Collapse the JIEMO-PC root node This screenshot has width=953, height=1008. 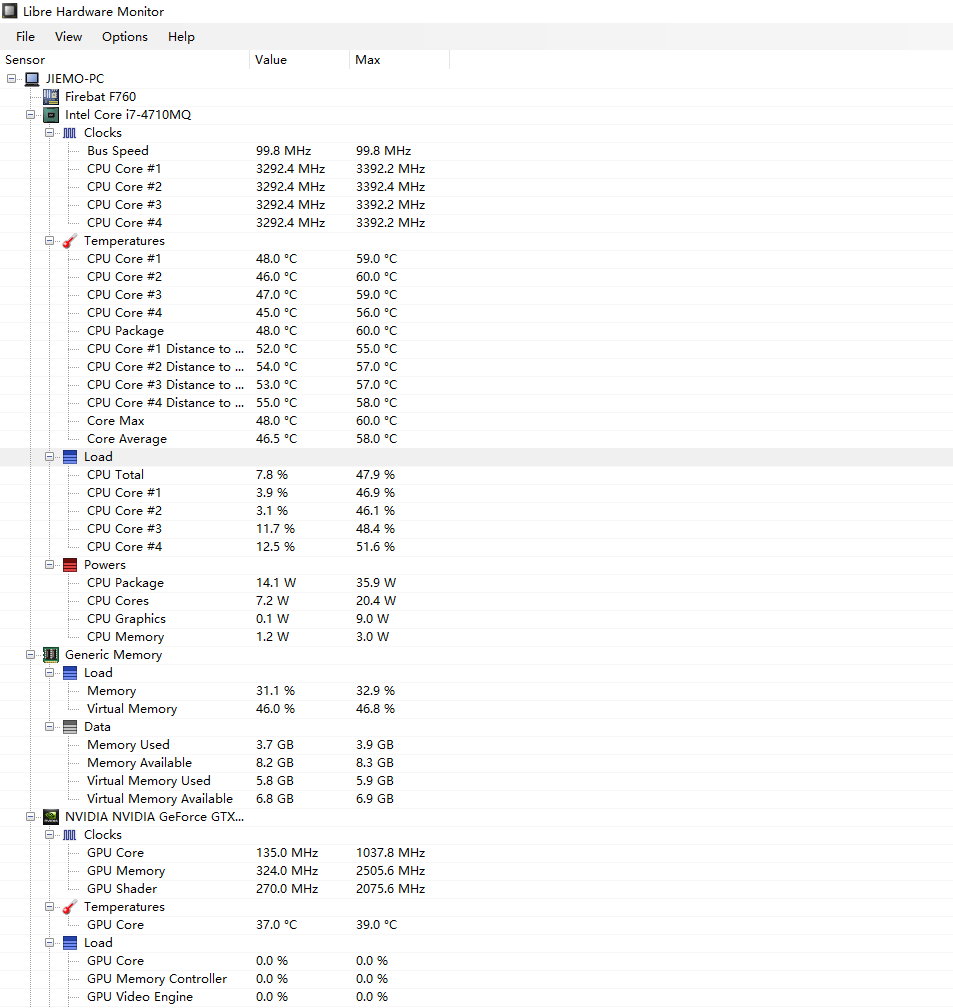[11, 78]
